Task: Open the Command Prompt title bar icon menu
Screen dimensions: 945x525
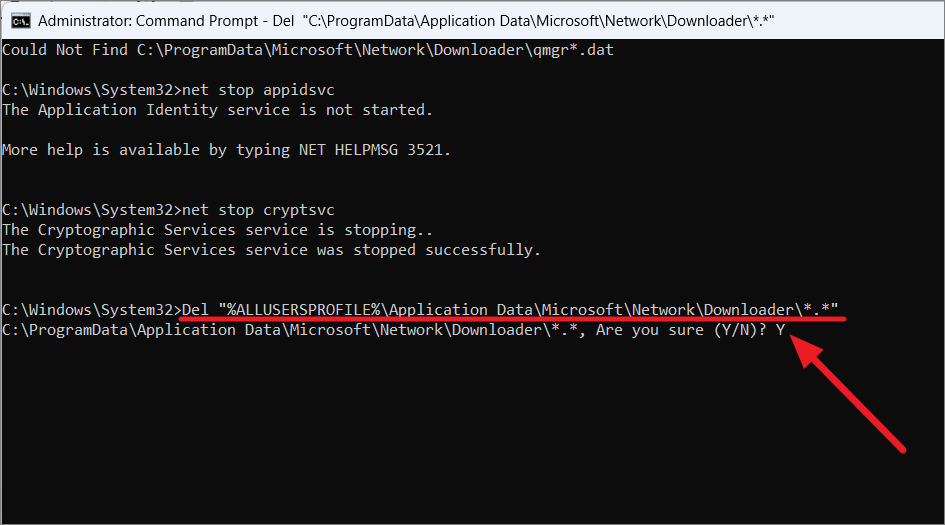Action: [x=20, y=21]
